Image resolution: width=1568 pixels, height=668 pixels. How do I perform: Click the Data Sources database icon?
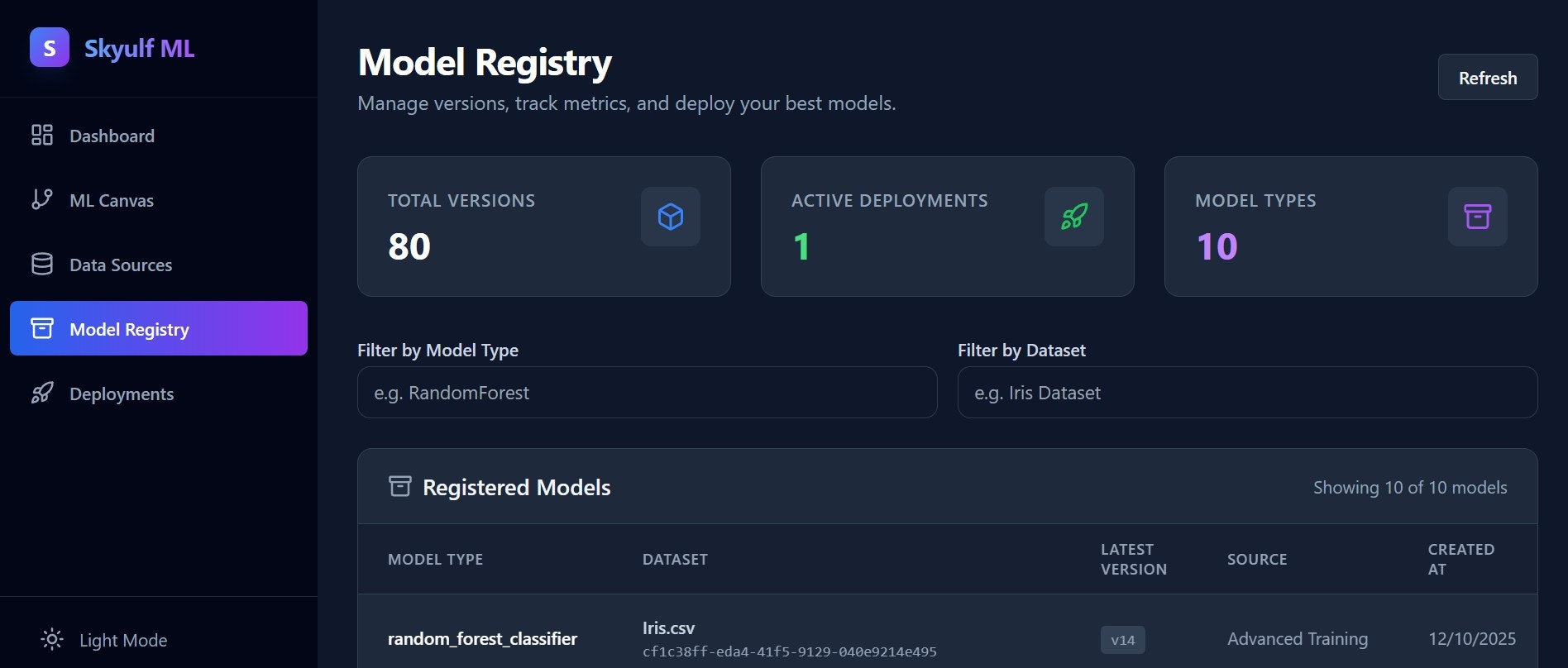(x=42, y=264)
